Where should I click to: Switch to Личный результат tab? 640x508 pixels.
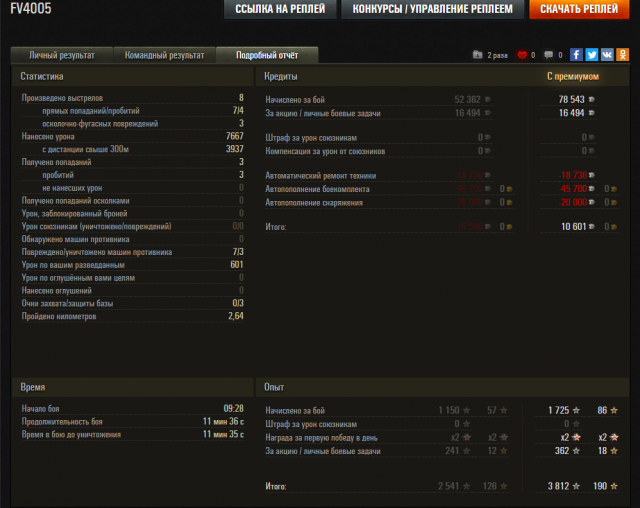click(x=62, y=55)
